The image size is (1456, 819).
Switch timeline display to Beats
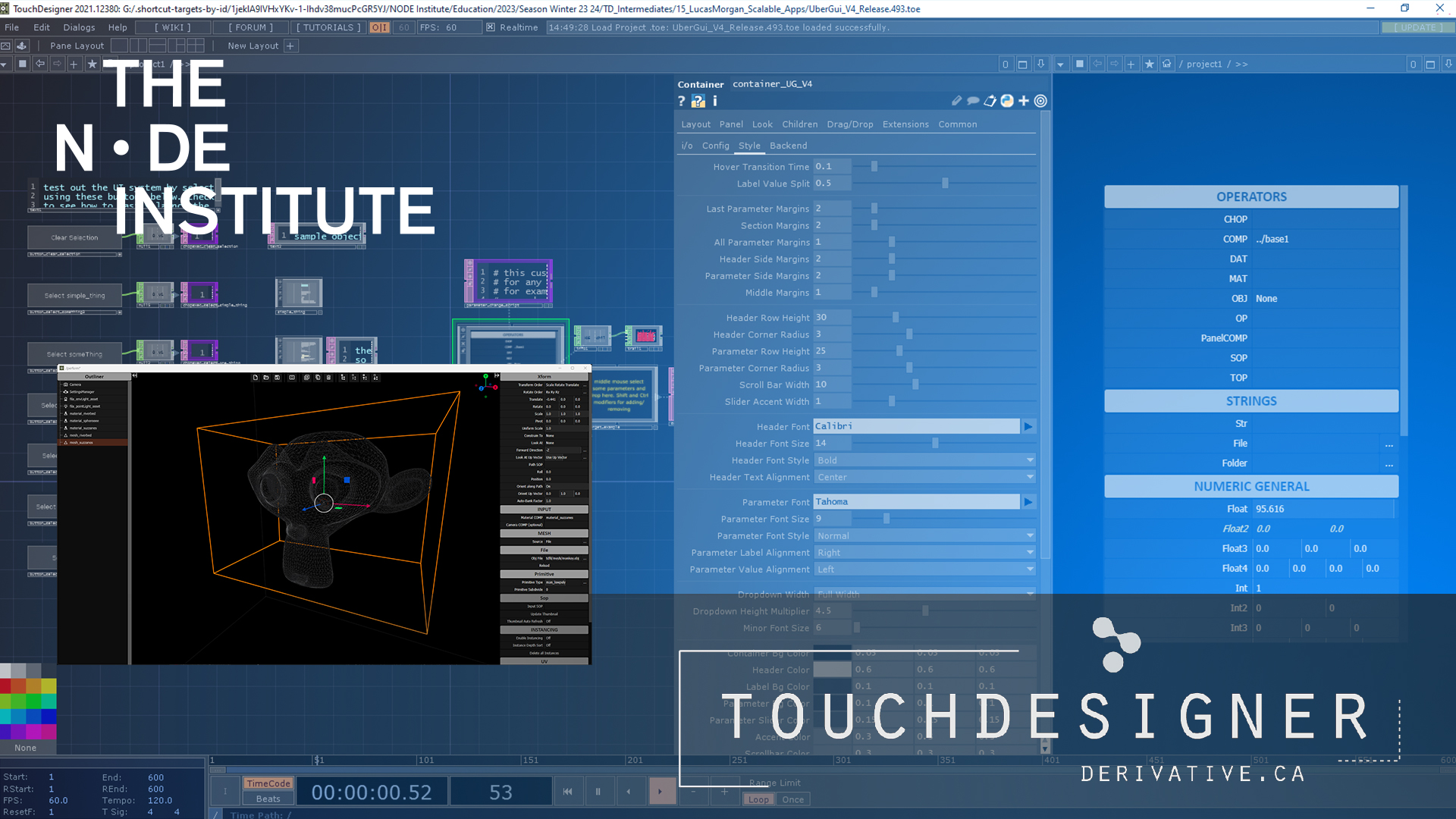pos(268,799)
